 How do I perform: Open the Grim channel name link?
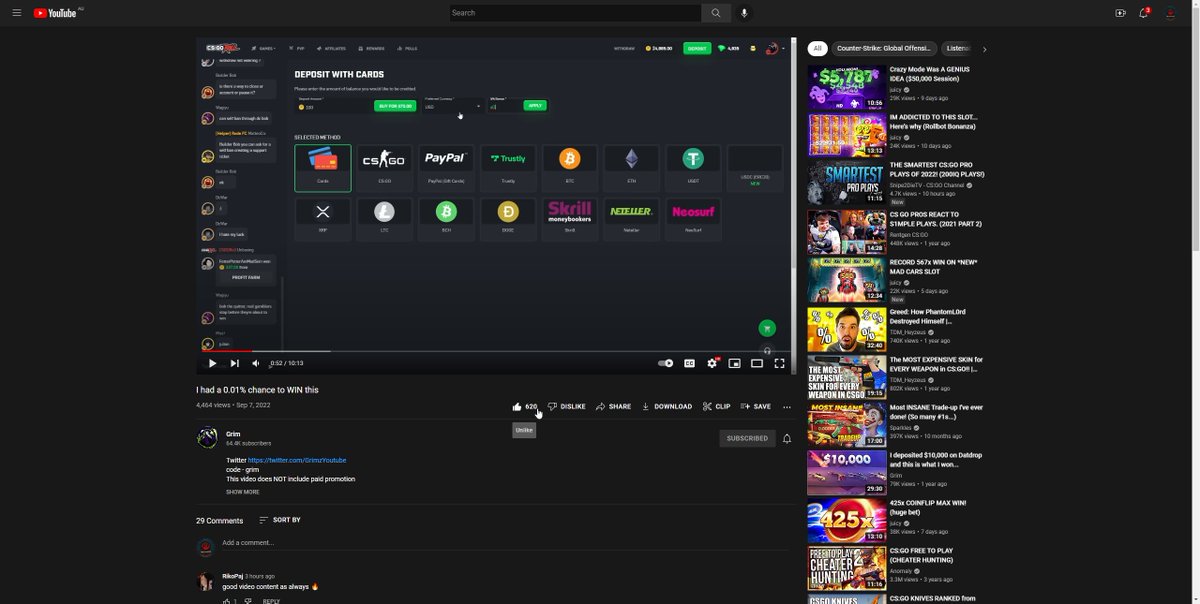pyautogui.click(x=233, y=434)
